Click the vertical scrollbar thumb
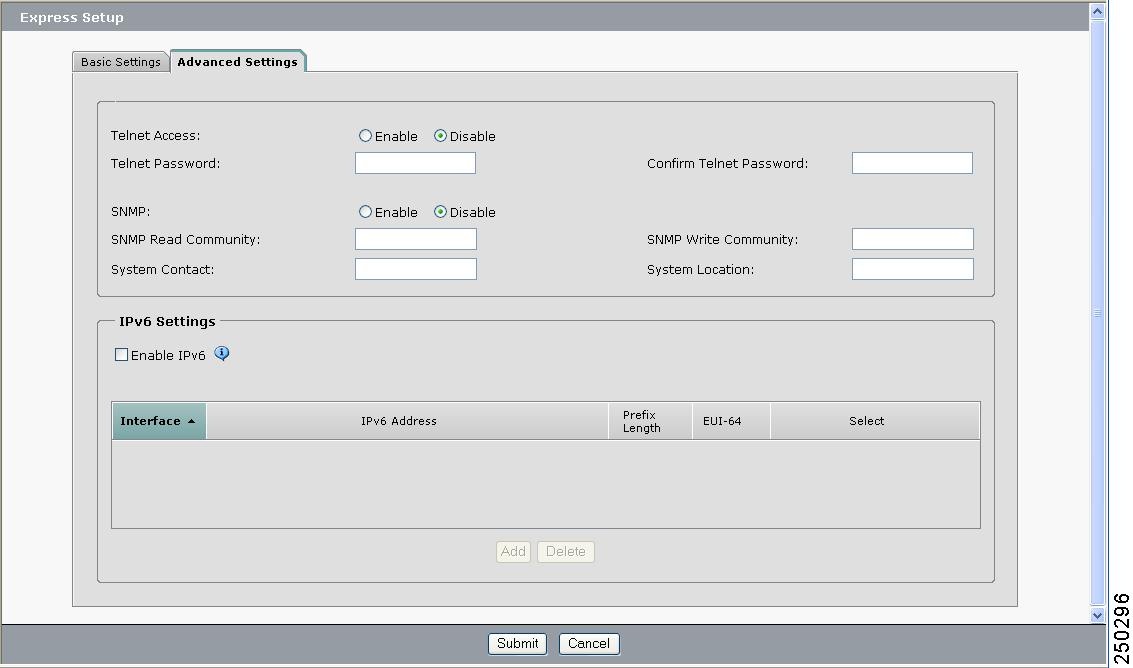This screenshot has width=1133, height=668. pyautogui.click(x=1098, y=313)
